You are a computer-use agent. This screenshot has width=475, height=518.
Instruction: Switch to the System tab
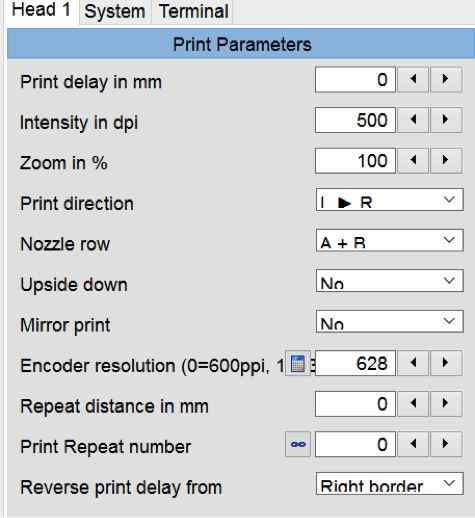pos(115,12)
